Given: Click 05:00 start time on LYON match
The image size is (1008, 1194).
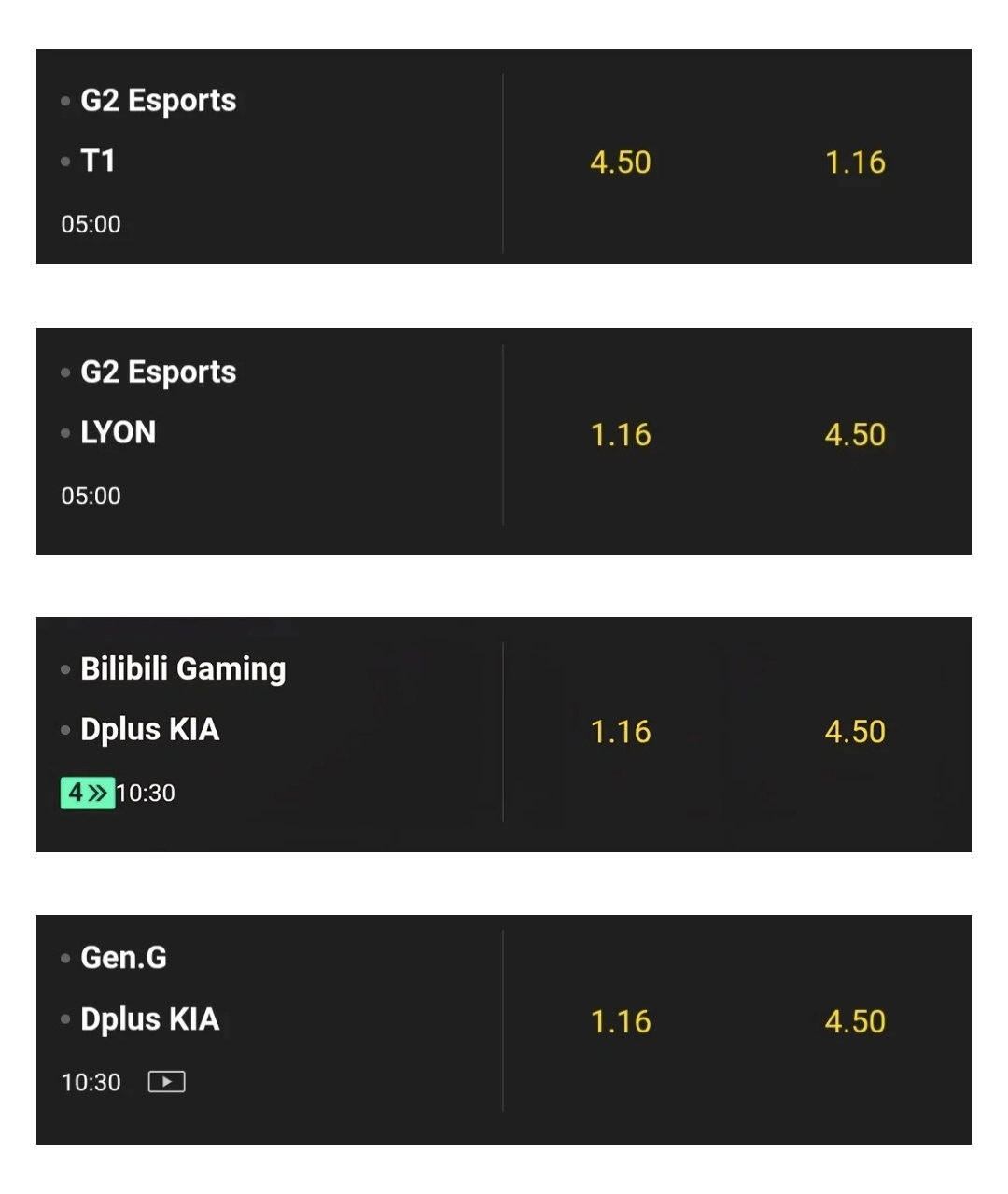Looking at the screenshot, I should (91, 496).
